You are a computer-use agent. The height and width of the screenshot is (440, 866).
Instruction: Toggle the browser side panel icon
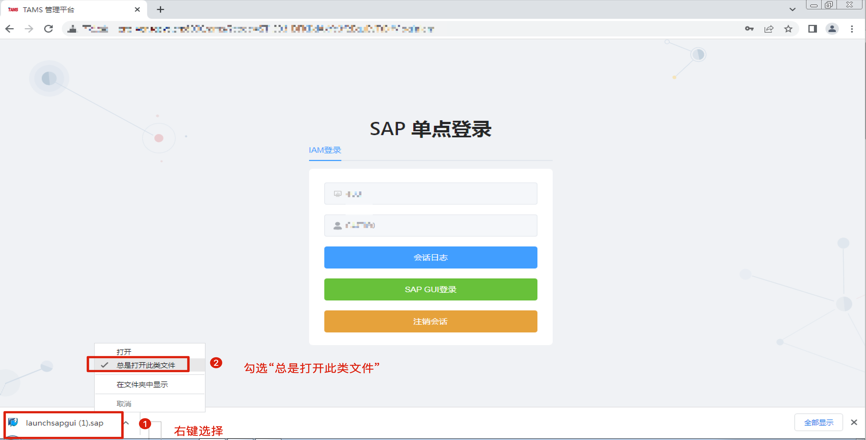pyautogui.click(x=812, y=29)
